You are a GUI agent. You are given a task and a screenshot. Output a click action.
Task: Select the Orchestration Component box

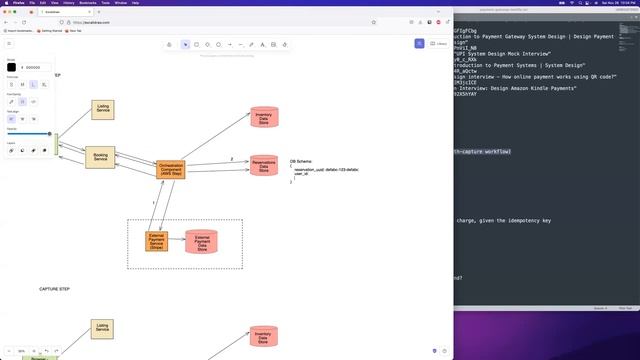[171, 170]
